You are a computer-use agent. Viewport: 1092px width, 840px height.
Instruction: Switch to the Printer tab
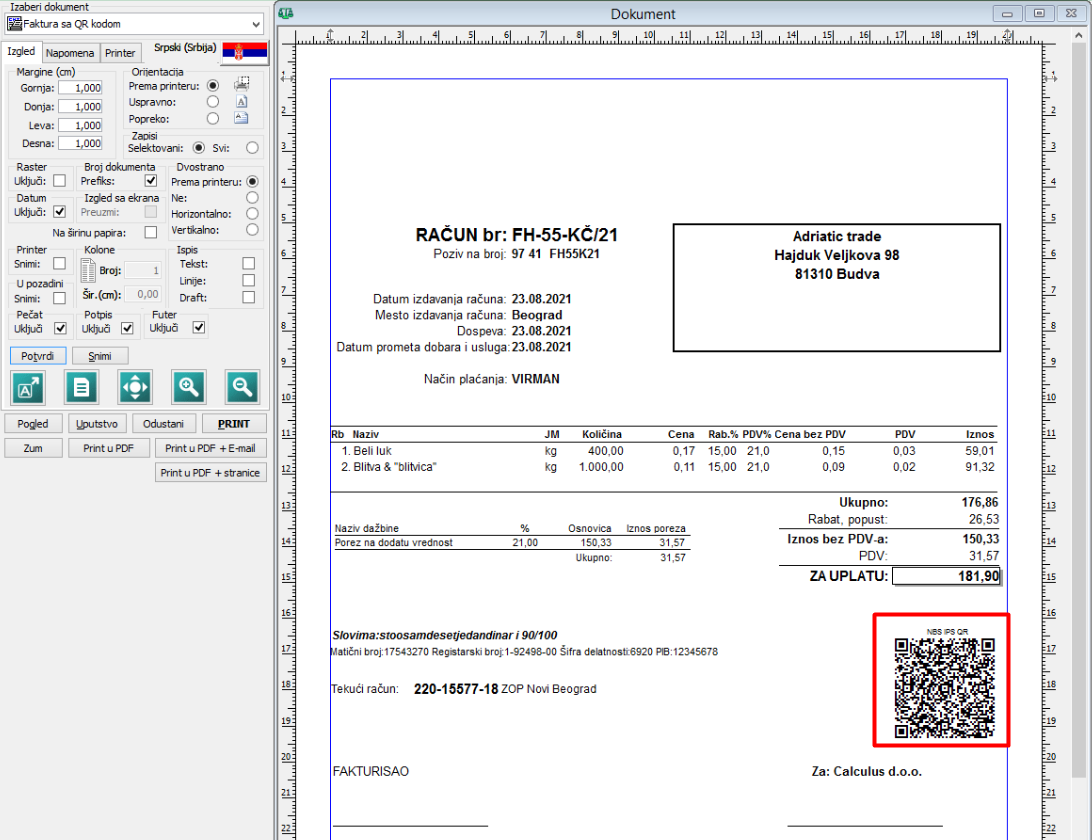click(120, 53)
